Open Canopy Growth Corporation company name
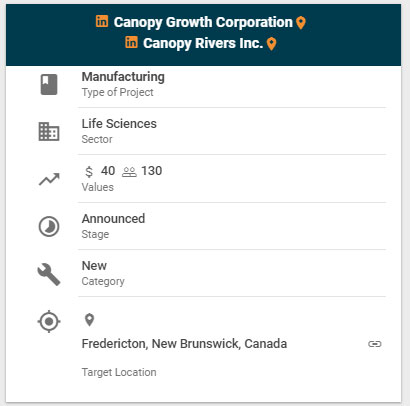 [203, 22]
